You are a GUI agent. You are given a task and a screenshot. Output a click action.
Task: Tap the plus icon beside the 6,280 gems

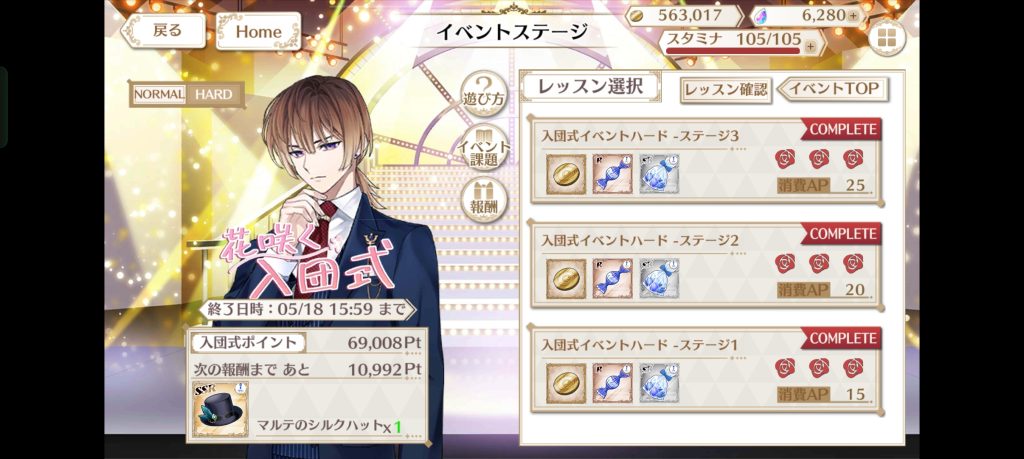tap(854, 16)
